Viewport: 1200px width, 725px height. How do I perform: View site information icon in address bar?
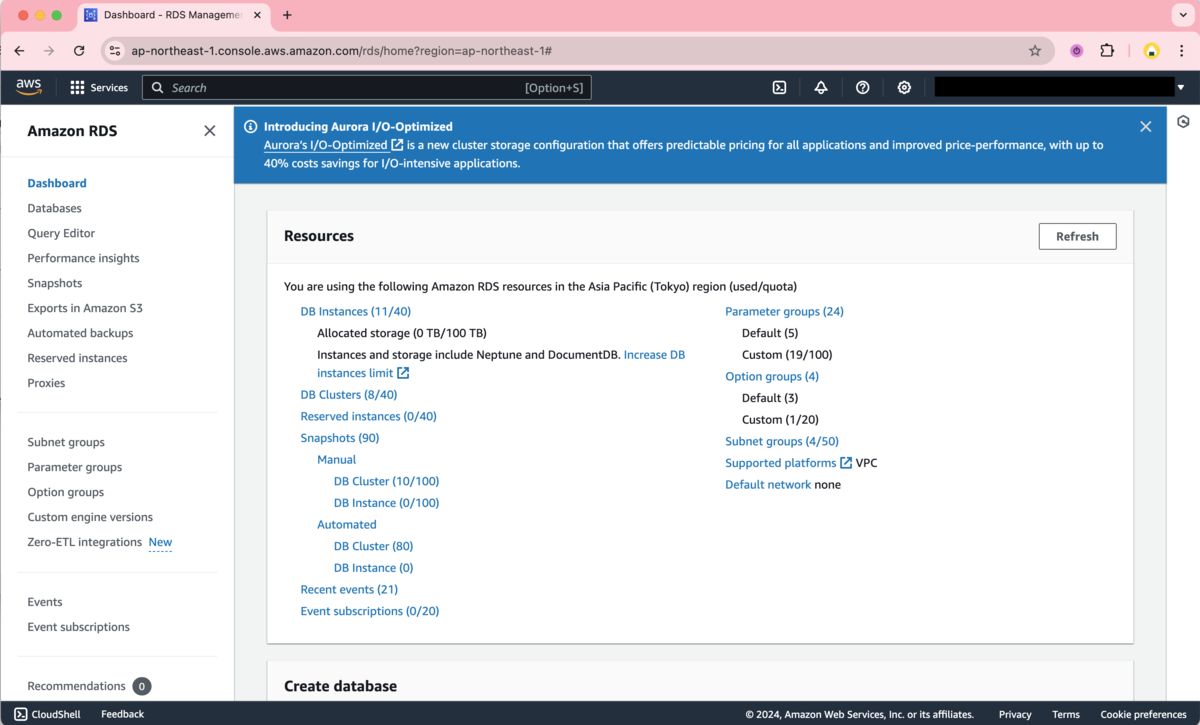114,51
